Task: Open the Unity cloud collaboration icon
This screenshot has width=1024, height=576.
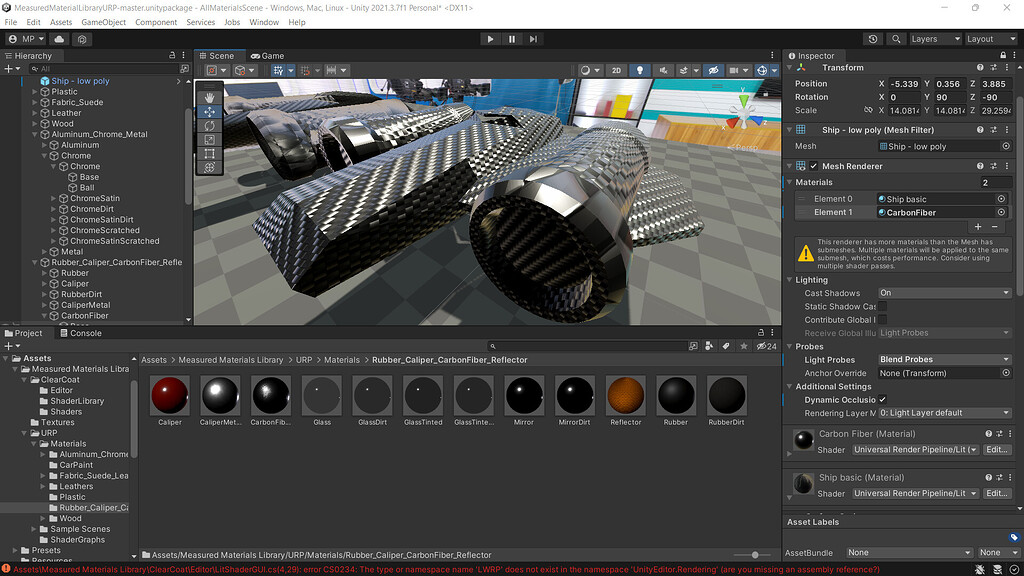Action: pos(59,39)
